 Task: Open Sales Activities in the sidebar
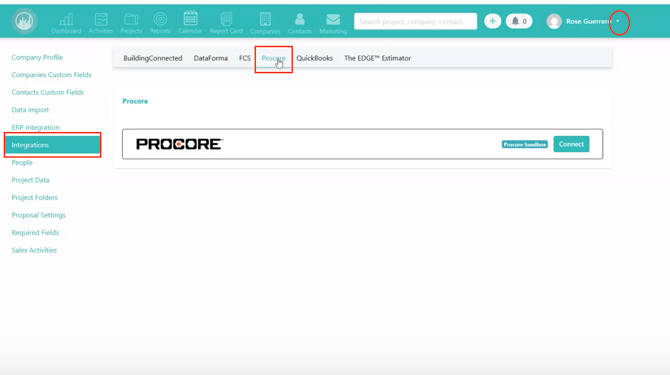34,250
